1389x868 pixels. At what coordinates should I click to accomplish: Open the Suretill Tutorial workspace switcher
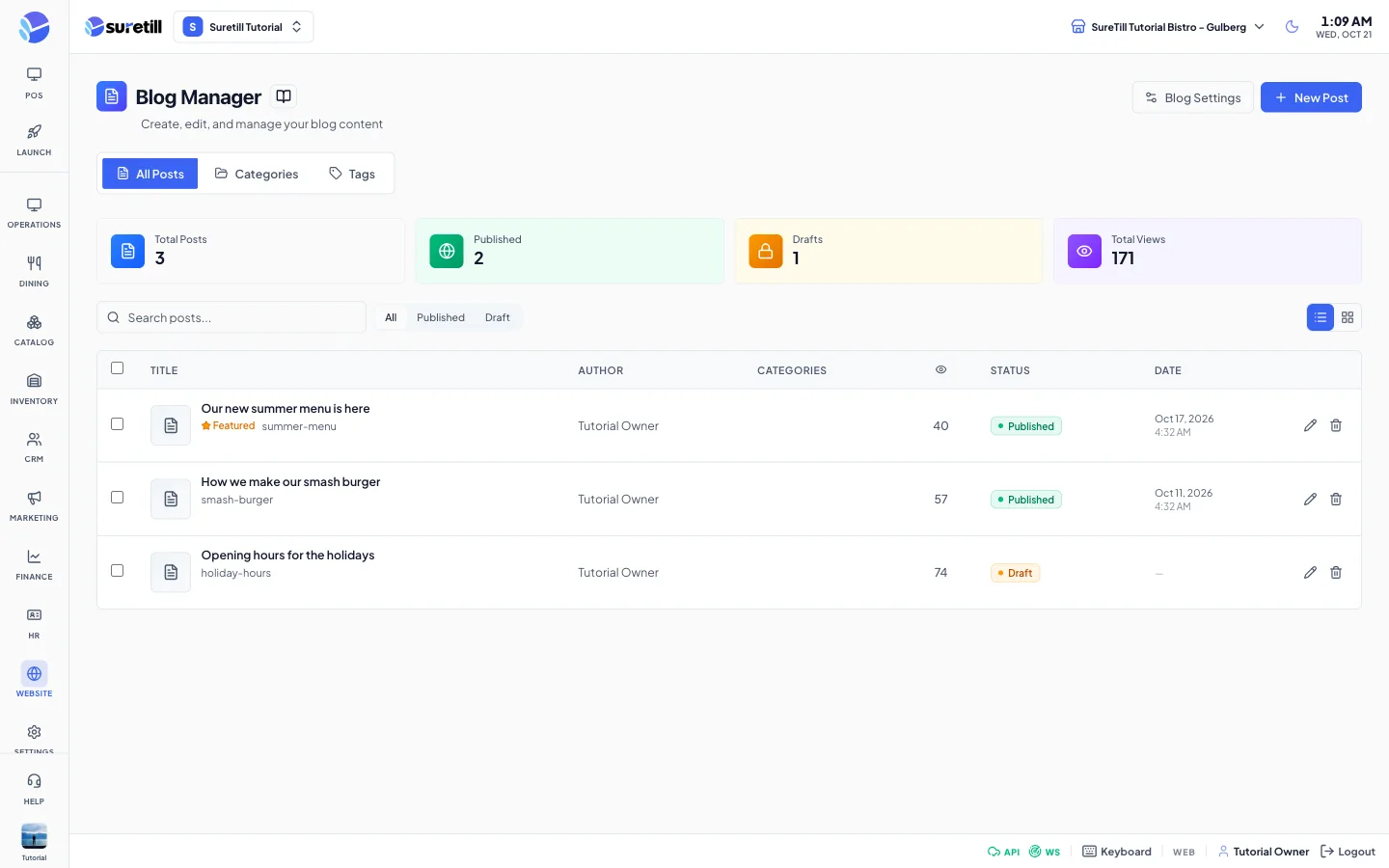click(x=244, y=27)
